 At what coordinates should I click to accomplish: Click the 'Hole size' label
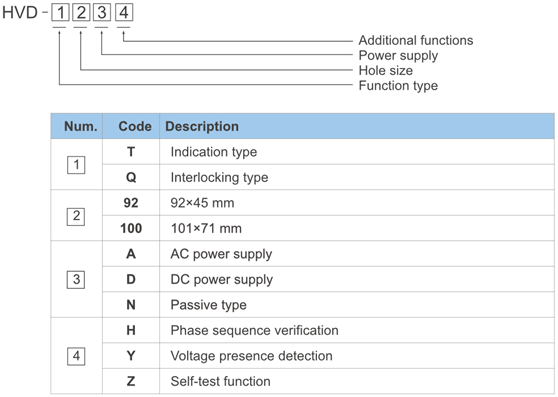(x=386, y=70)
